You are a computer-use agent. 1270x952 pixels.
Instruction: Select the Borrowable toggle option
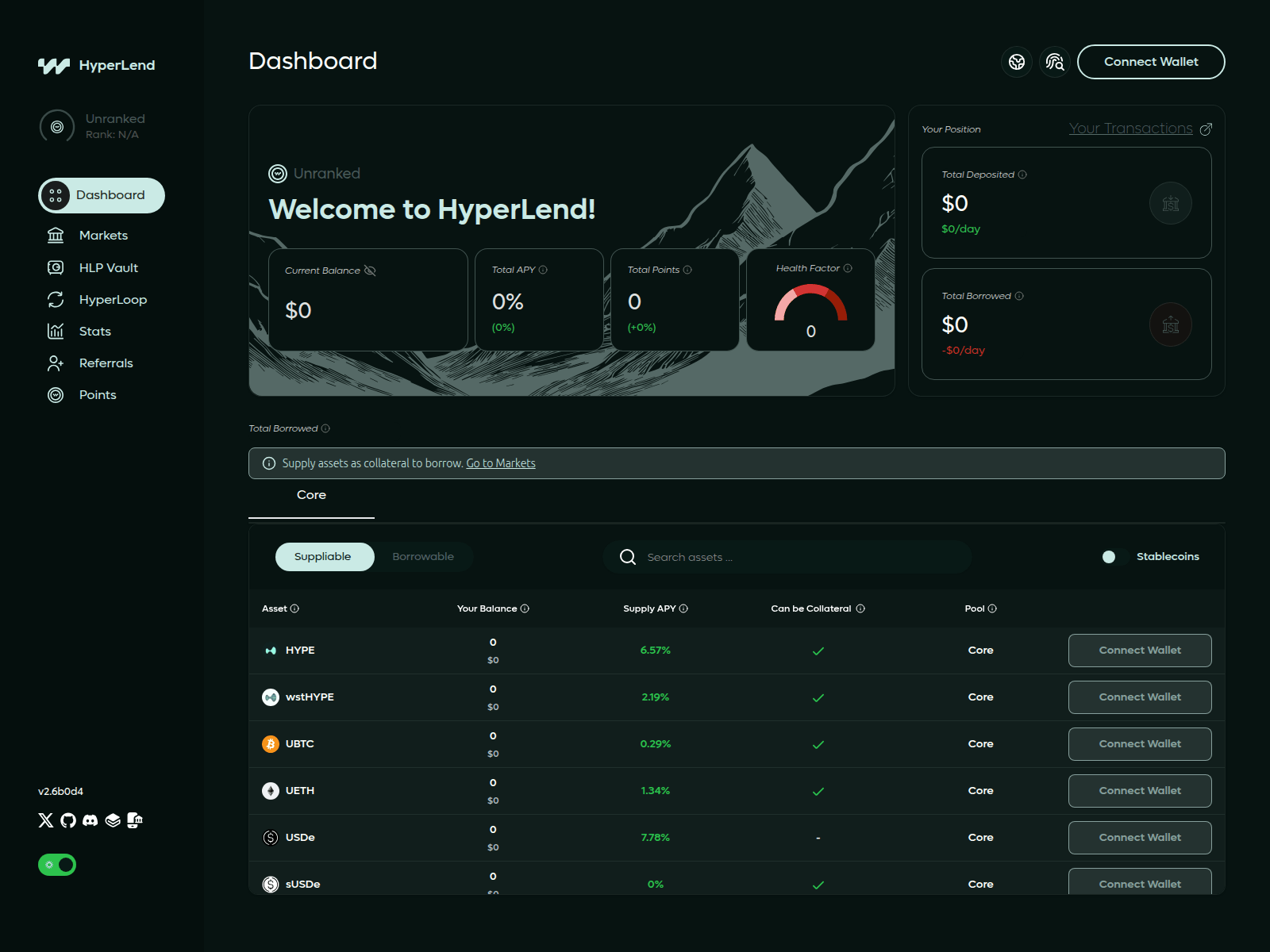(423, 557)
